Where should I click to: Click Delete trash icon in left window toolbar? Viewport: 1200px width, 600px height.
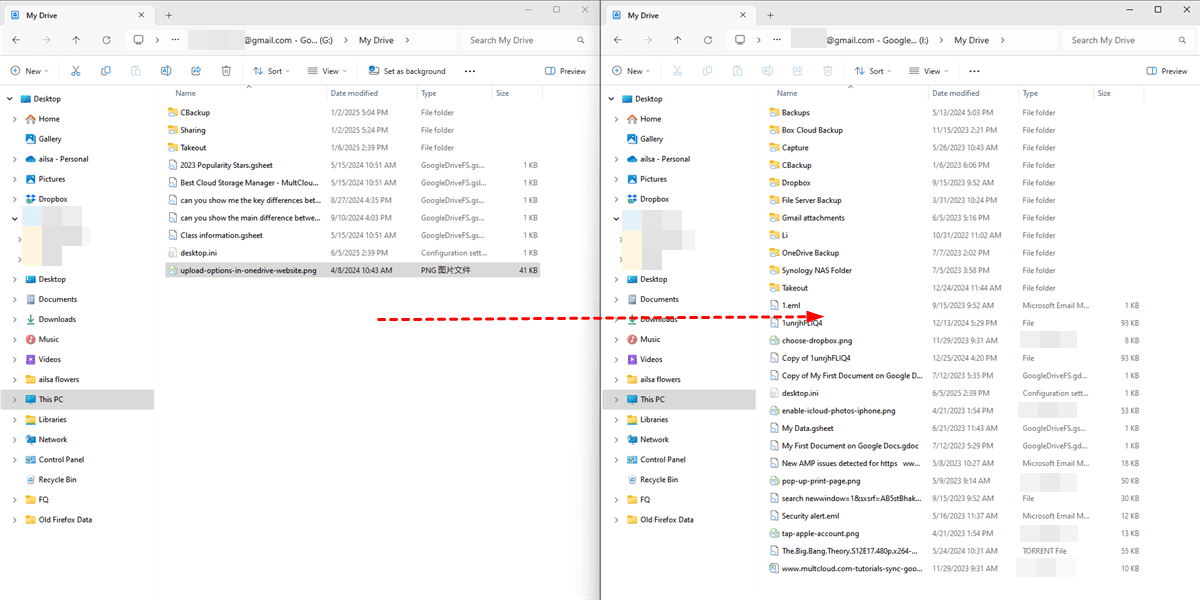click(x=226, y=71)
